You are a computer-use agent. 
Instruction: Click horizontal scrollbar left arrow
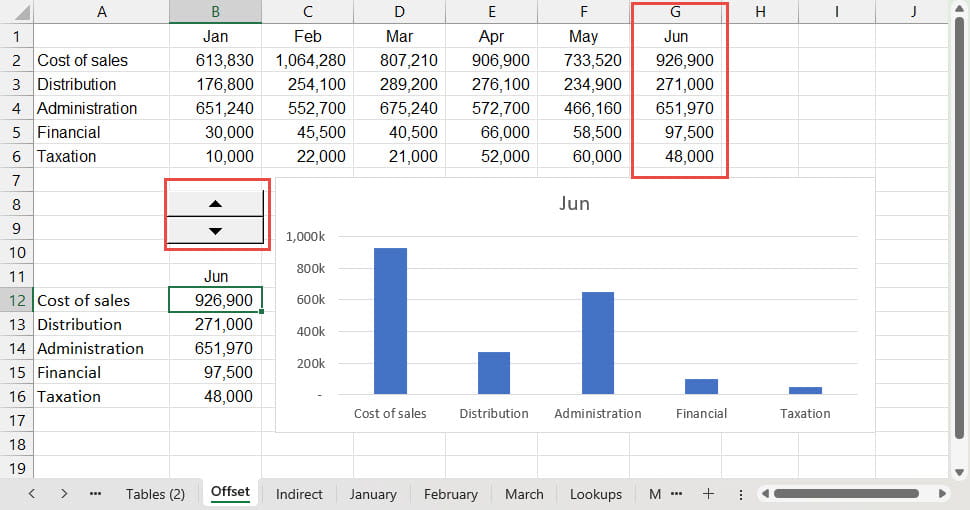click(766, 494)
